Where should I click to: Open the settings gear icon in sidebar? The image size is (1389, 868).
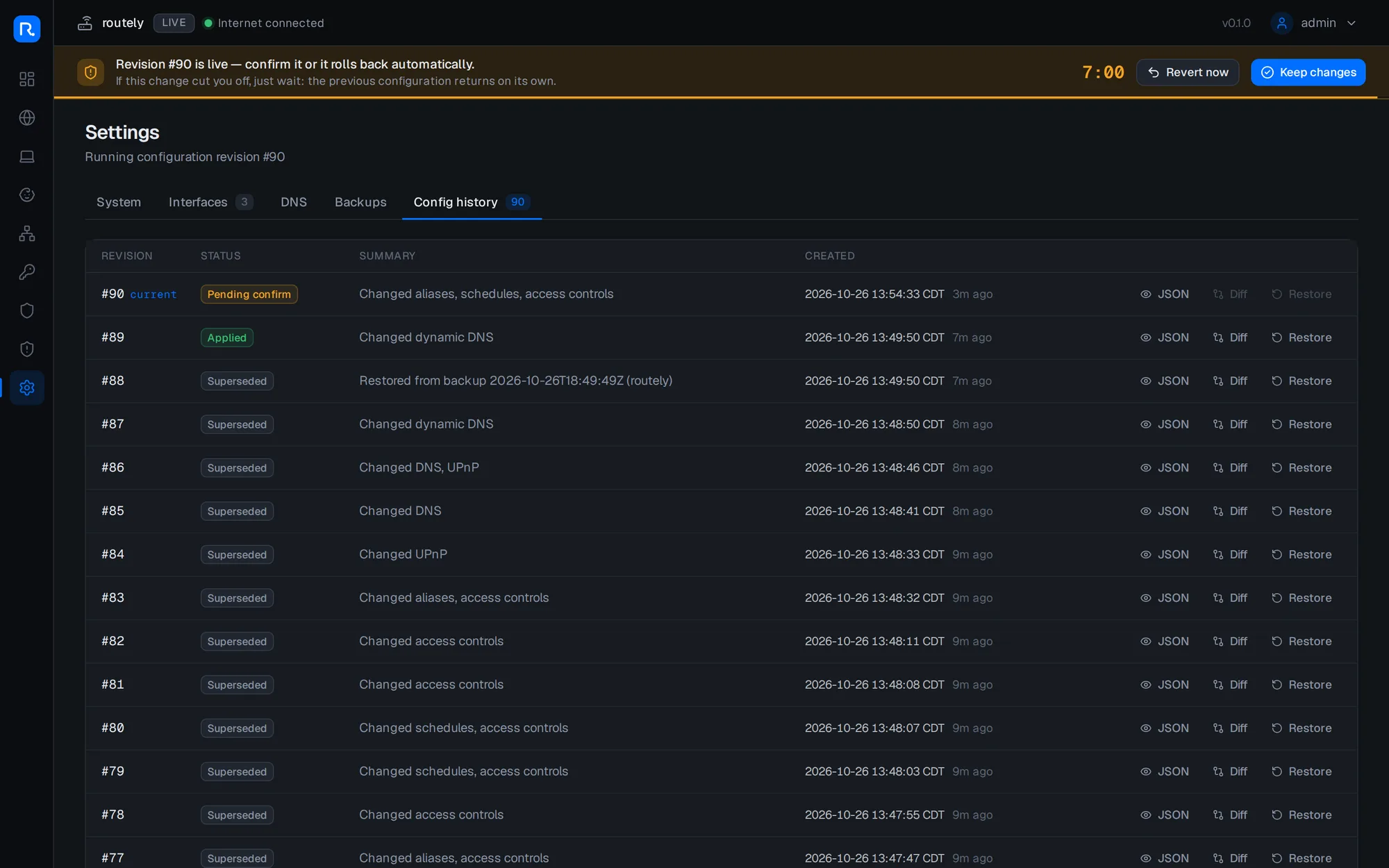[x=26, y=387]
